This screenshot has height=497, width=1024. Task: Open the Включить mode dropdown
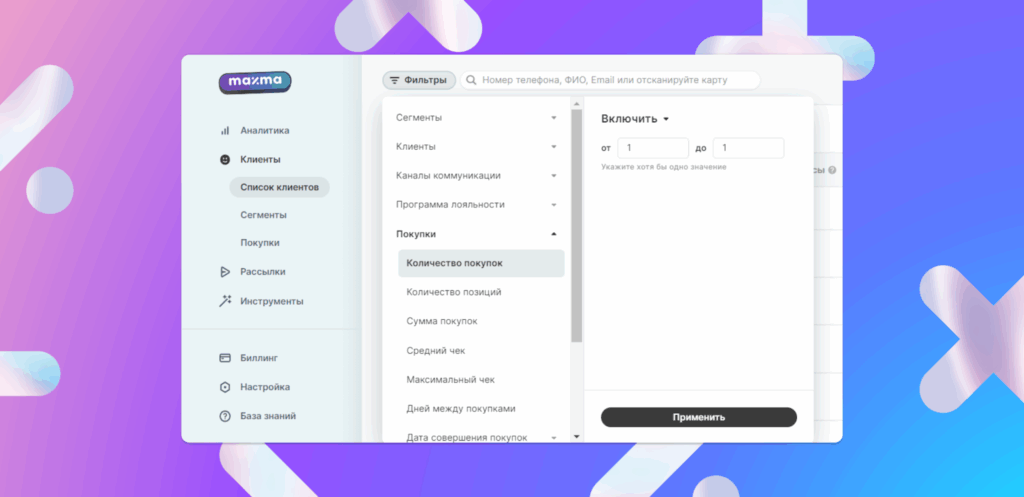coord(635,119)
